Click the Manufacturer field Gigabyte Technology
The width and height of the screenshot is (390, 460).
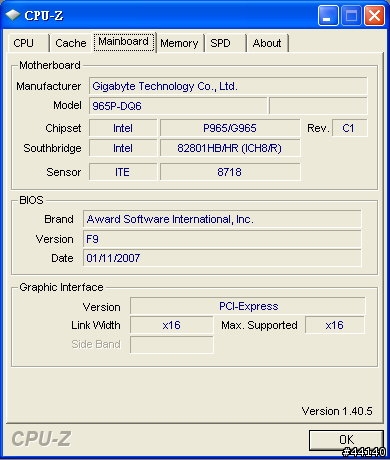click(x=228, y=86)
